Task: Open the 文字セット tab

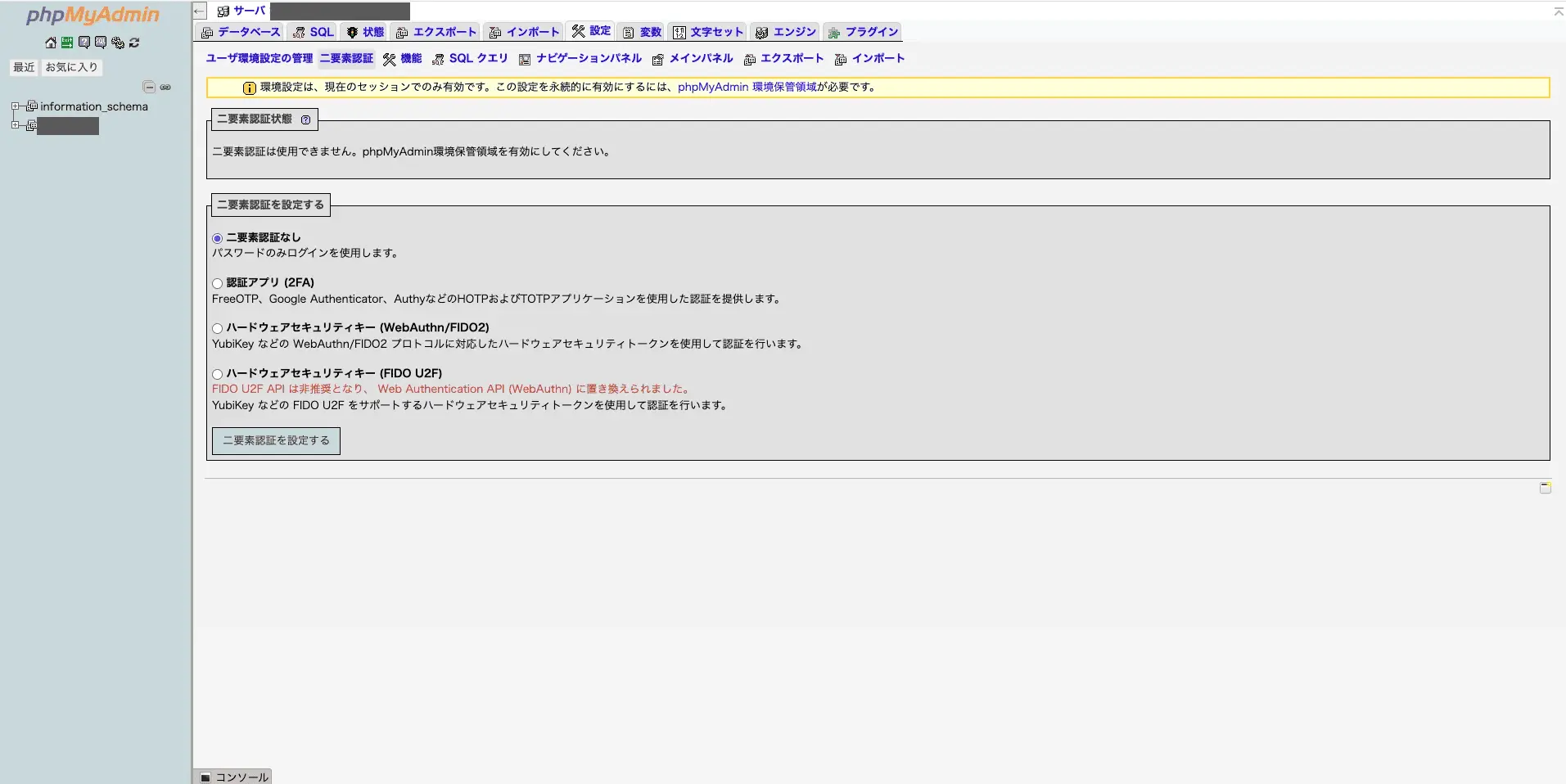Action: 708,32
